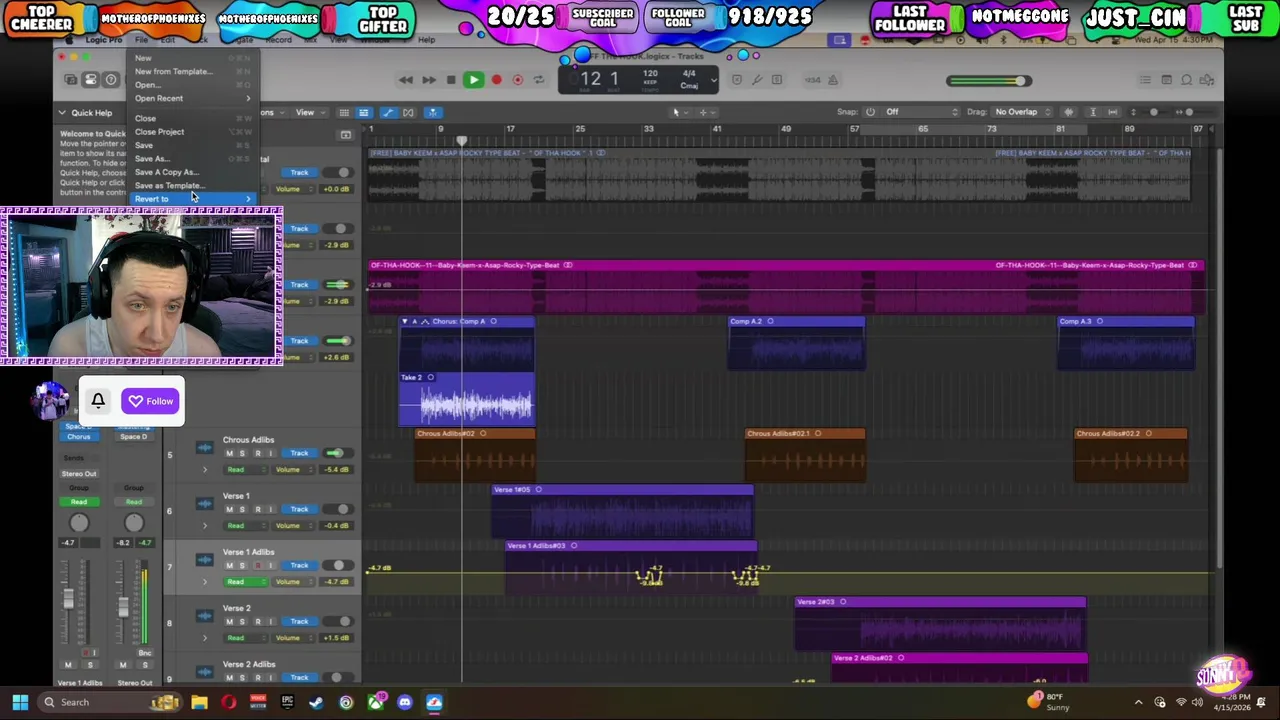Record-enable the Verse 1 Adlibs track
1280x720 pixels.
pyautogui.click(x=257, y=565)
